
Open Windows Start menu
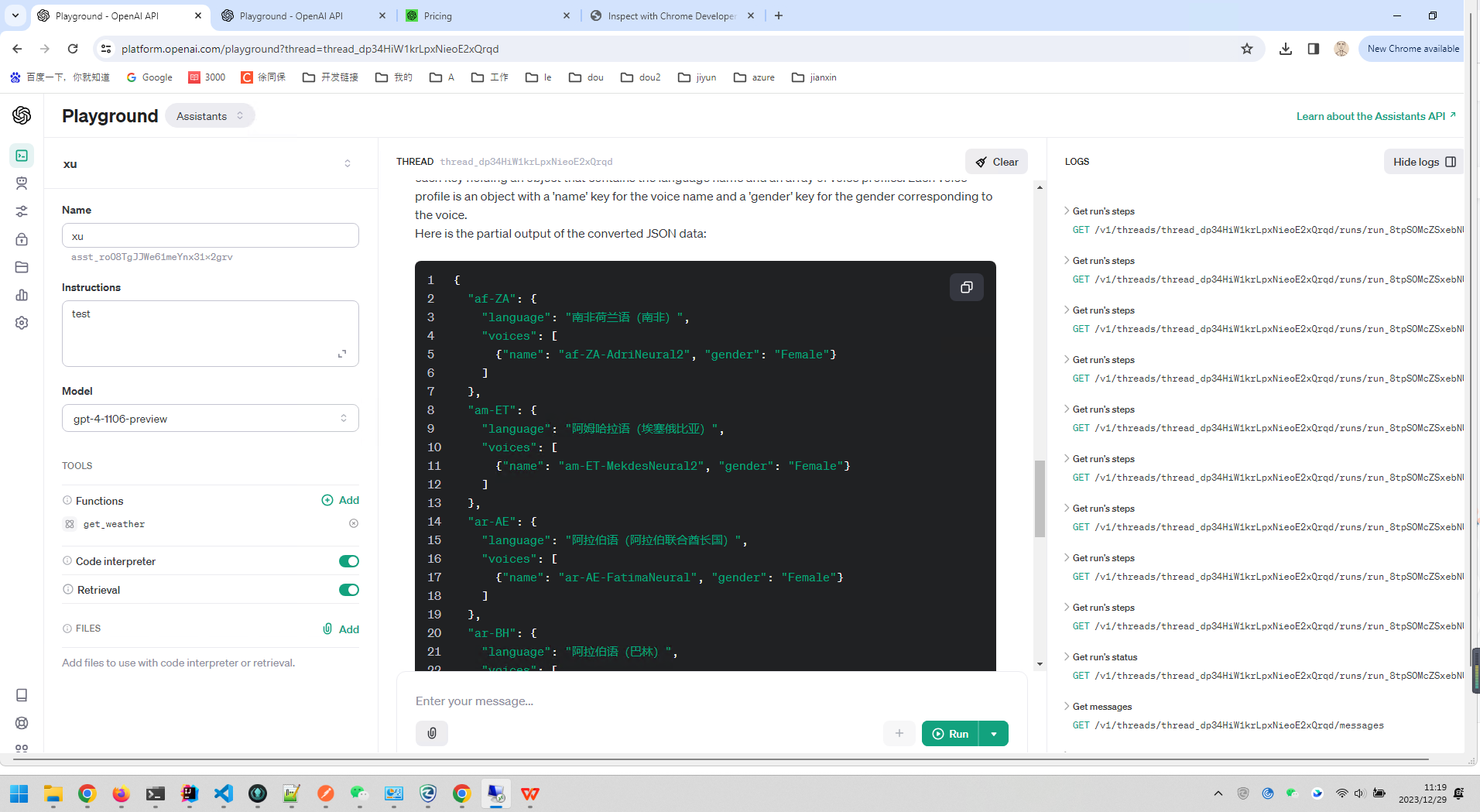19,793
